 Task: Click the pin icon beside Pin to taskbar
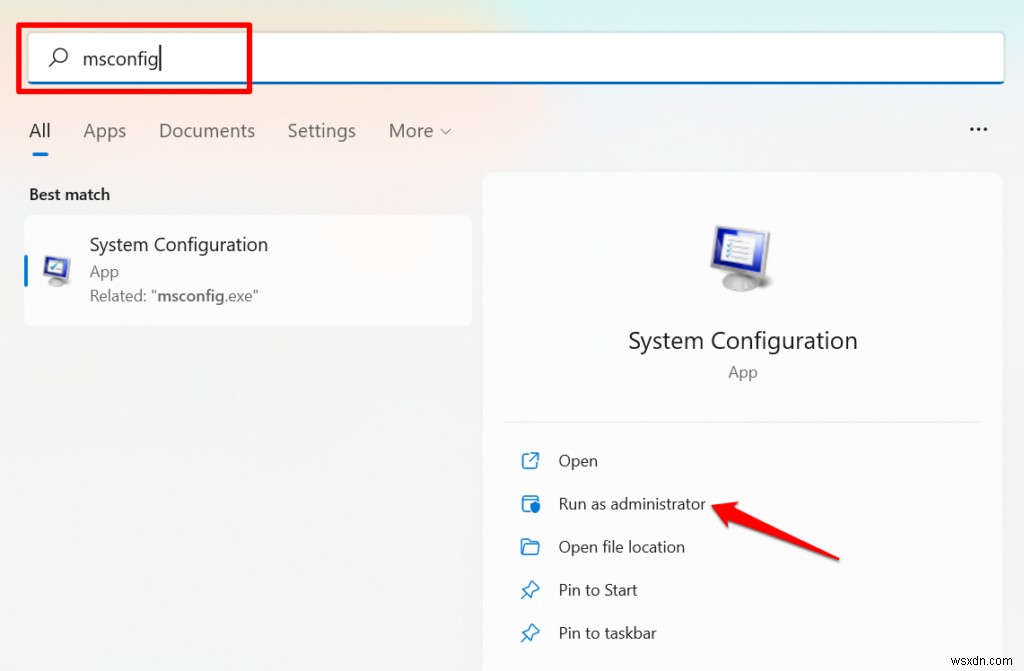[530, 633]
